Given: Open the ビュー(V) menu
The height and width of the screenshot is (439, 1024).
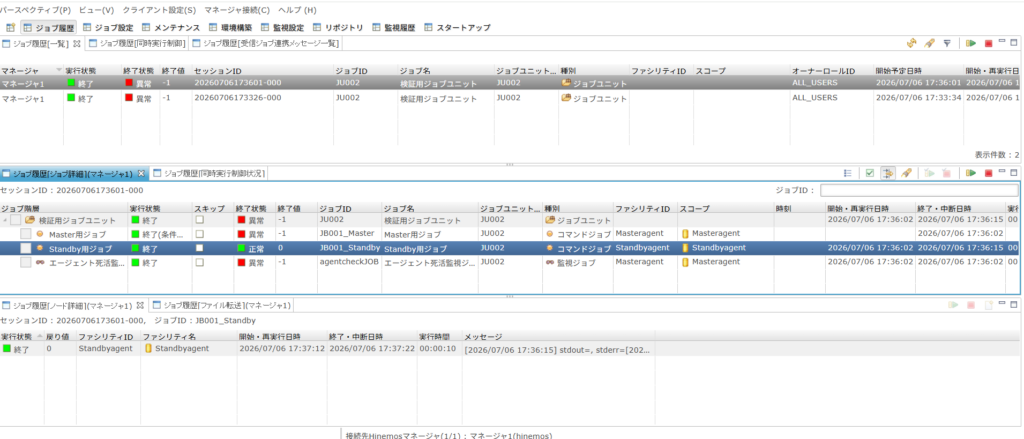Looking at the screenshot, I should 96,10.
